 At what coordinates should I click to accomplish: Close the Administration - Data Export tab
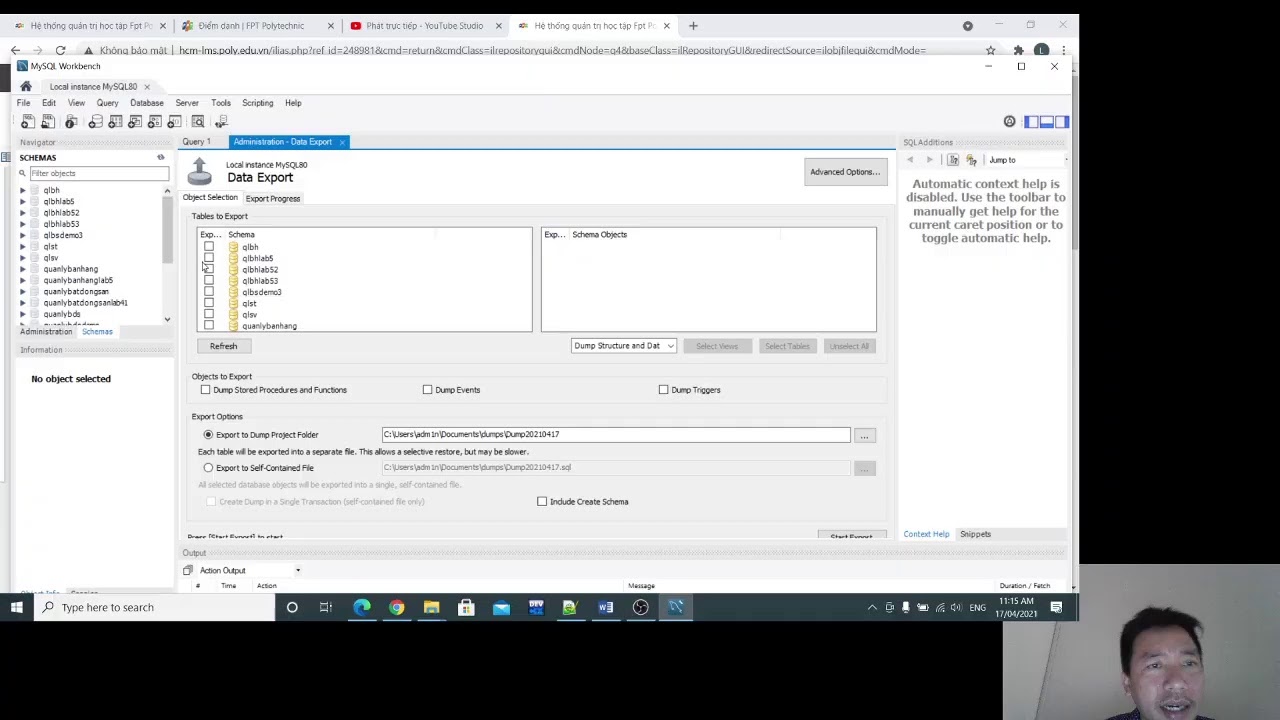point(342,142)
